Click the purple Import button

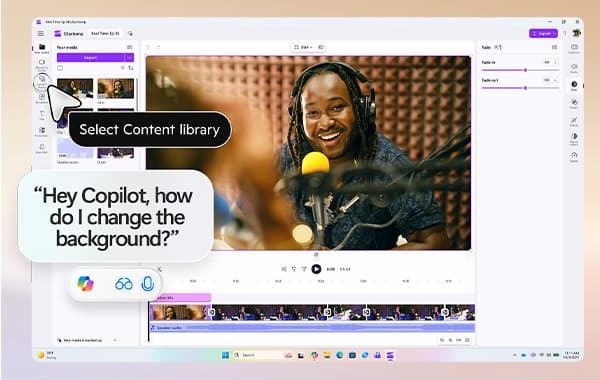91,57
